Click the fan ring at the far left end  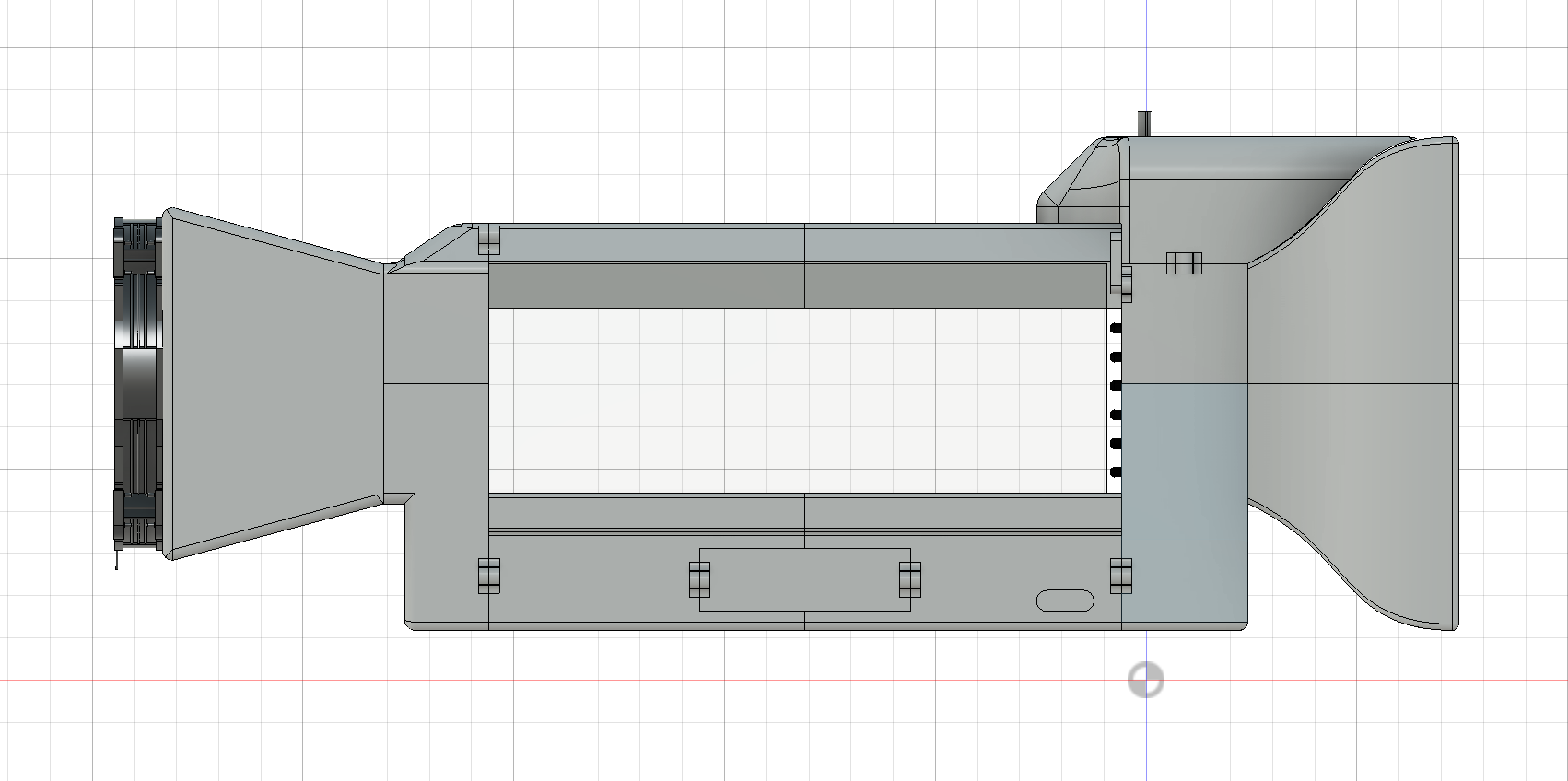[x=138, y=387]
